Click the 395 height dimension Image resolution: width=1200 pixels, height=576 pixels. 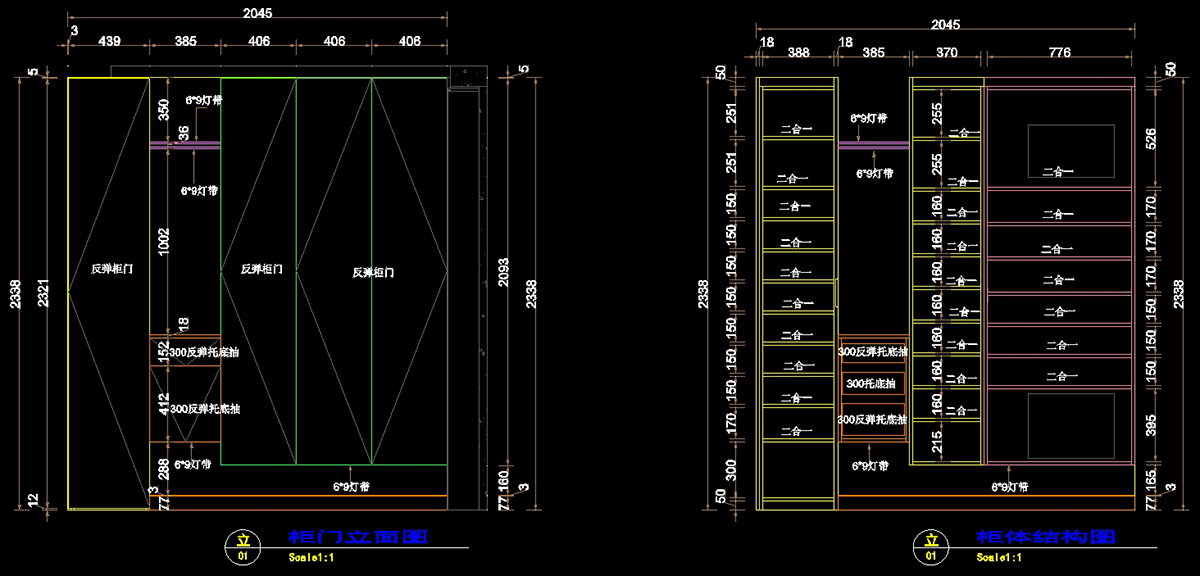coord(1150,426)
